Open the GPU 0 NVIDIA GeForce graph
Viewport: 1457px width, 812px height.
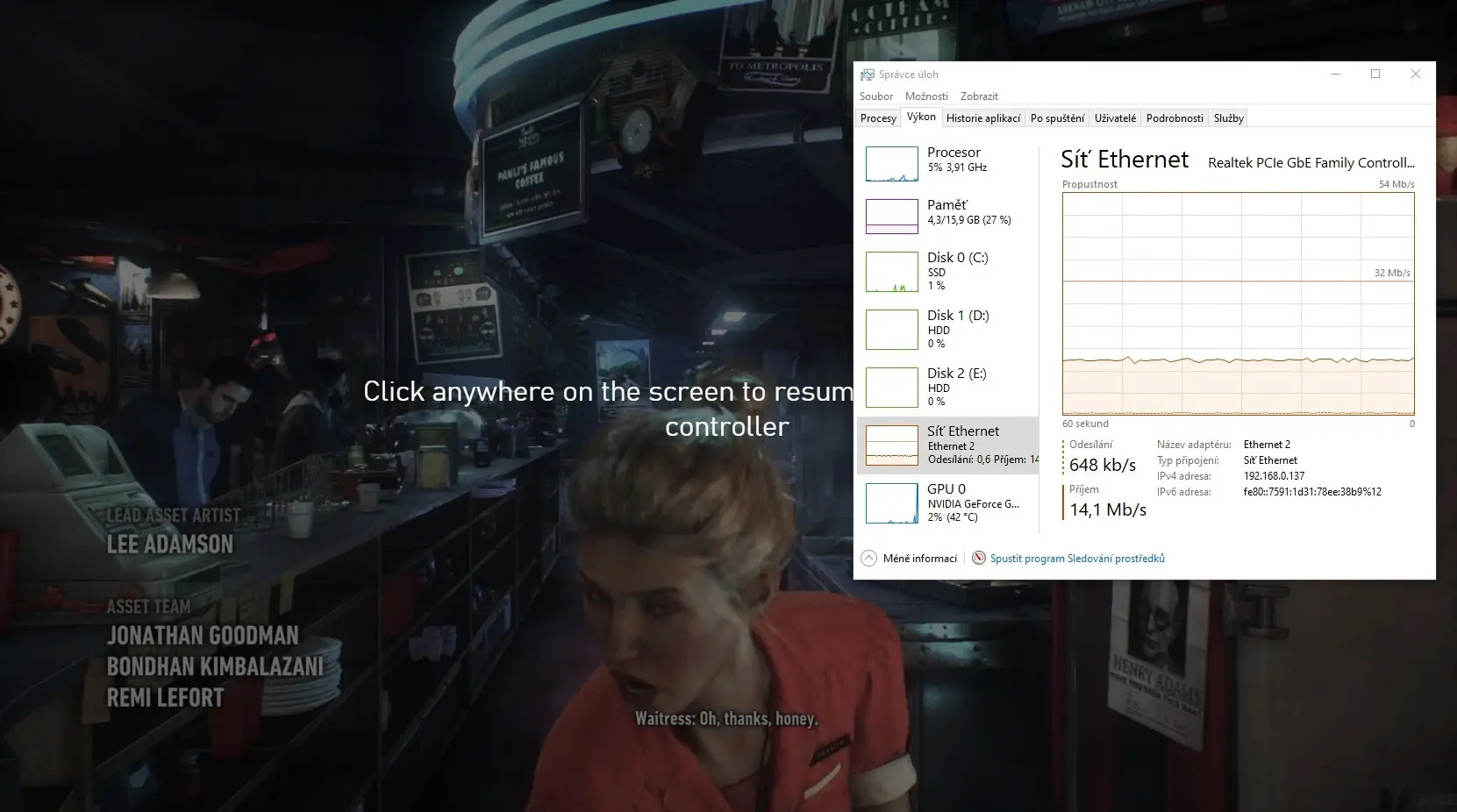tap(892, 503)
